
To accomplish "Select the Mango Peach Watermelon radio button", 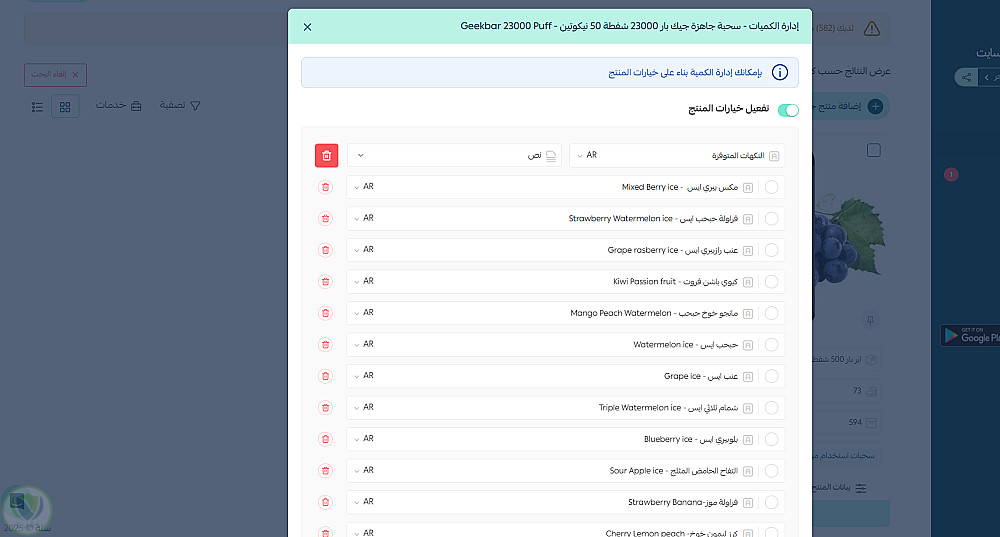I will click(x=772, y=313).
